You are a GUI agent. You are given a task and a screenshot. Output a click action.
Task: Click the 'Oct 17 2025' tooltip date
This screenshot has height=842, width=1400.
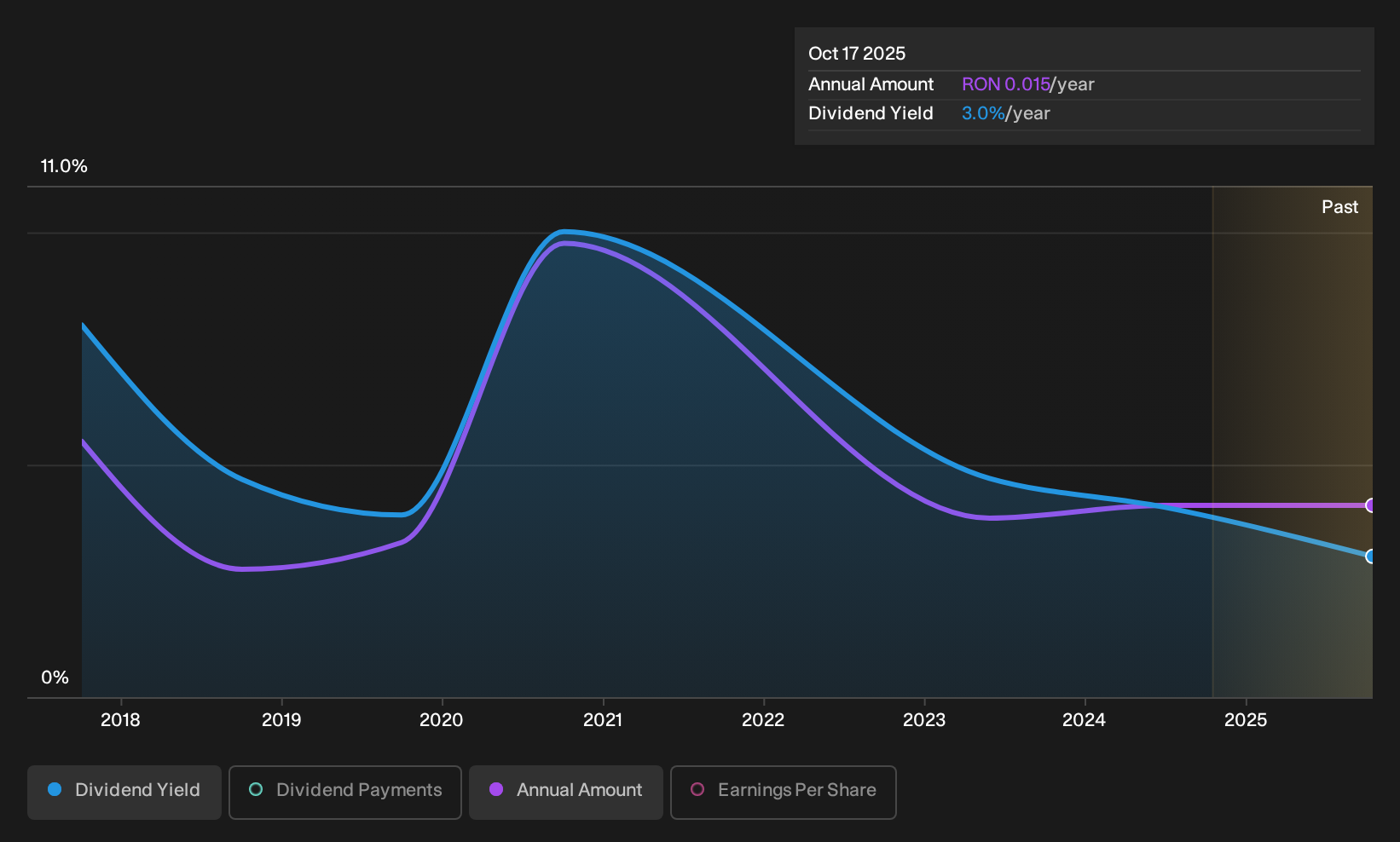pos(857,54)
